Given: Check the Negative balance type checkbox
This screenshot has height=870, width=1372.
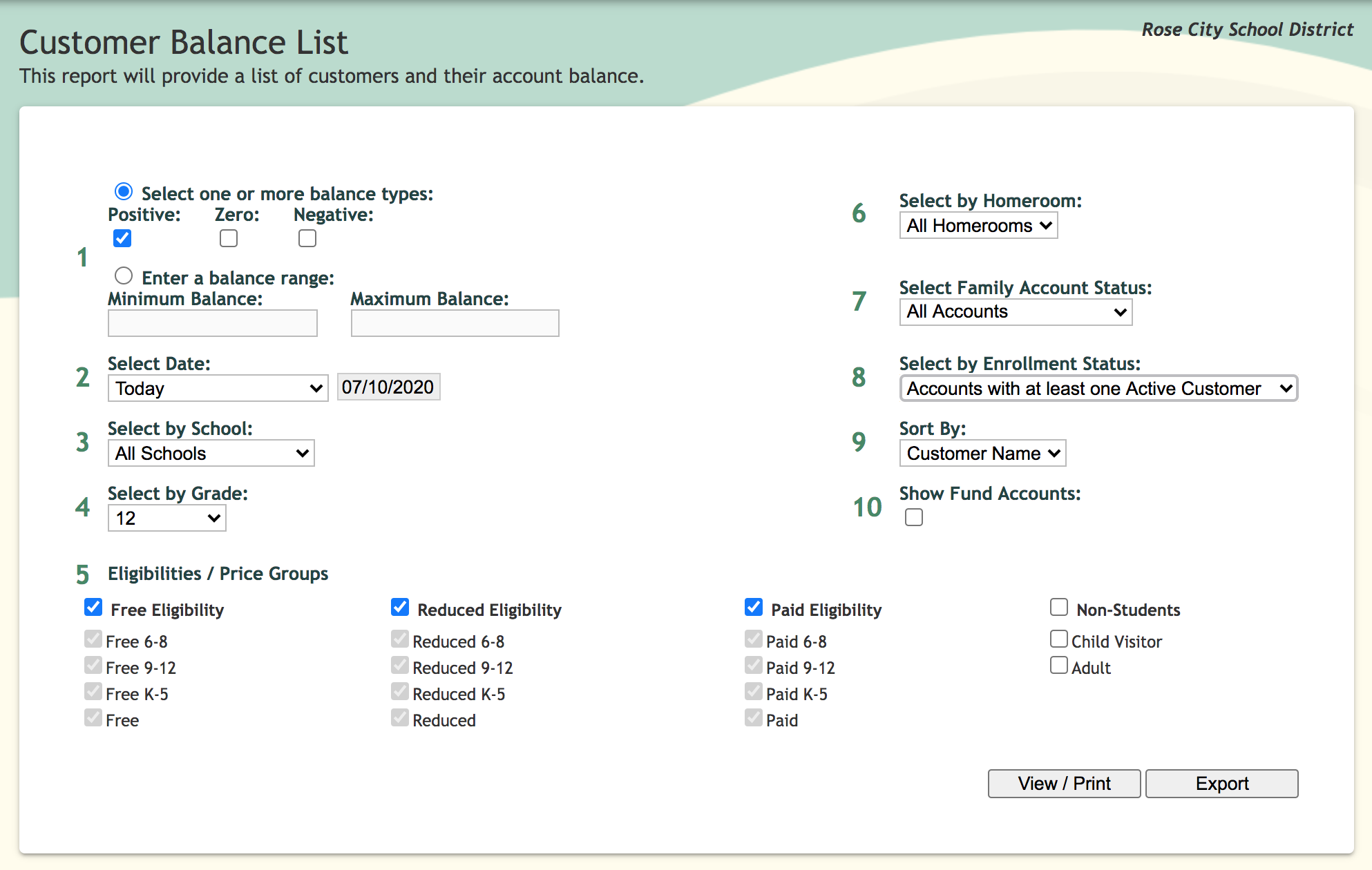Looking at the screenshot, I should pos(307,238).
